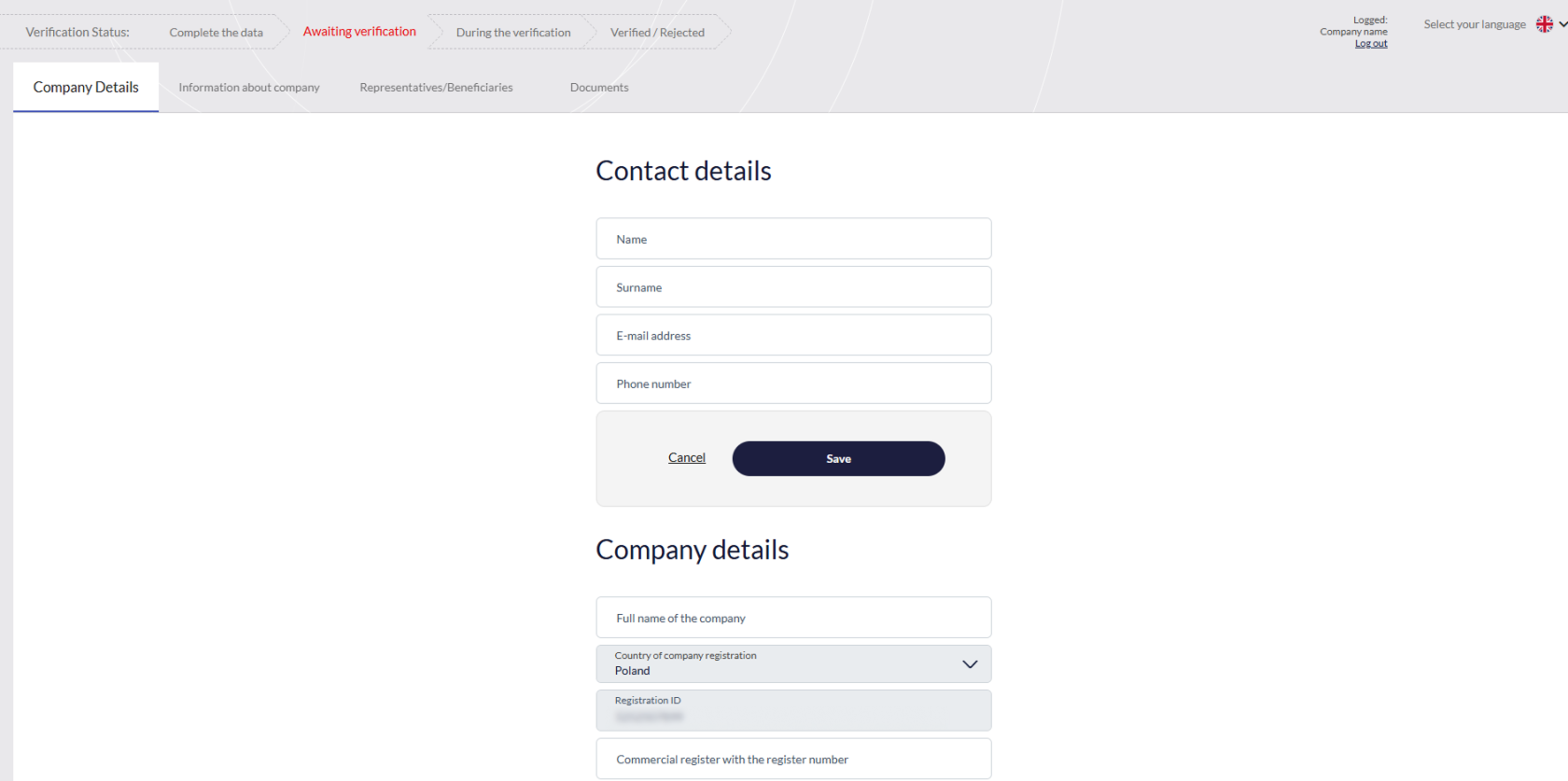This screenshot has height=781, width=1568.
Task: Click the Verified / Rejected status step
Action: tap(657, 31)
